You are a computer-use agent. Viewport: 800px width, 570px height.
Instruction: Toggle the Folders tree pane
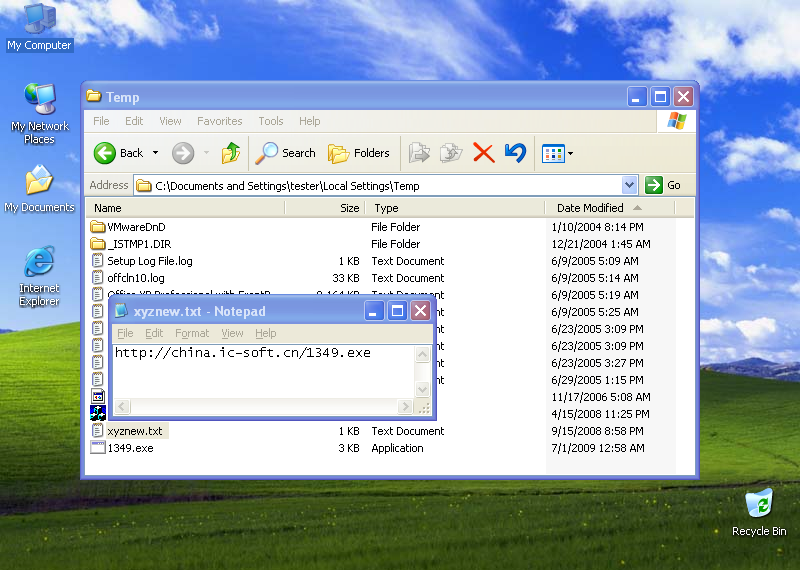359,153
